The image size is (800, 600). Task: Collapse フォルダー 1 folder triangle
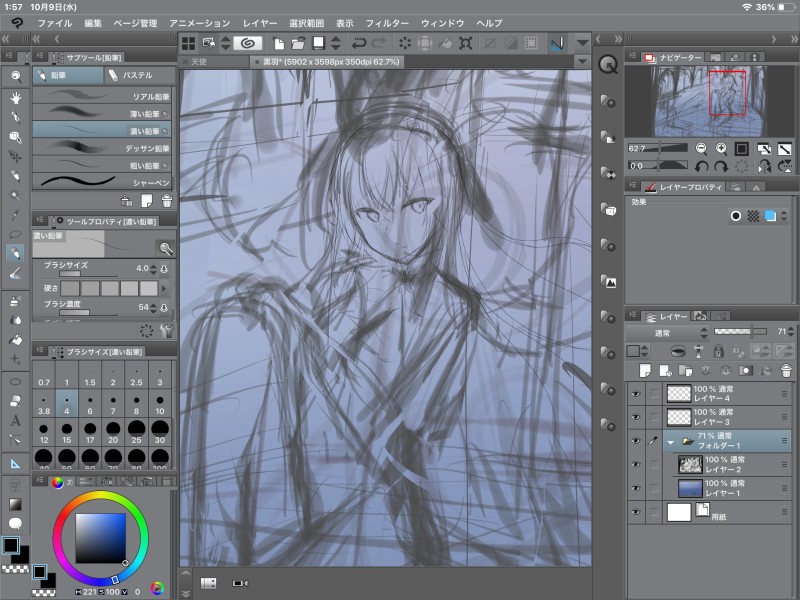point(671,442)
